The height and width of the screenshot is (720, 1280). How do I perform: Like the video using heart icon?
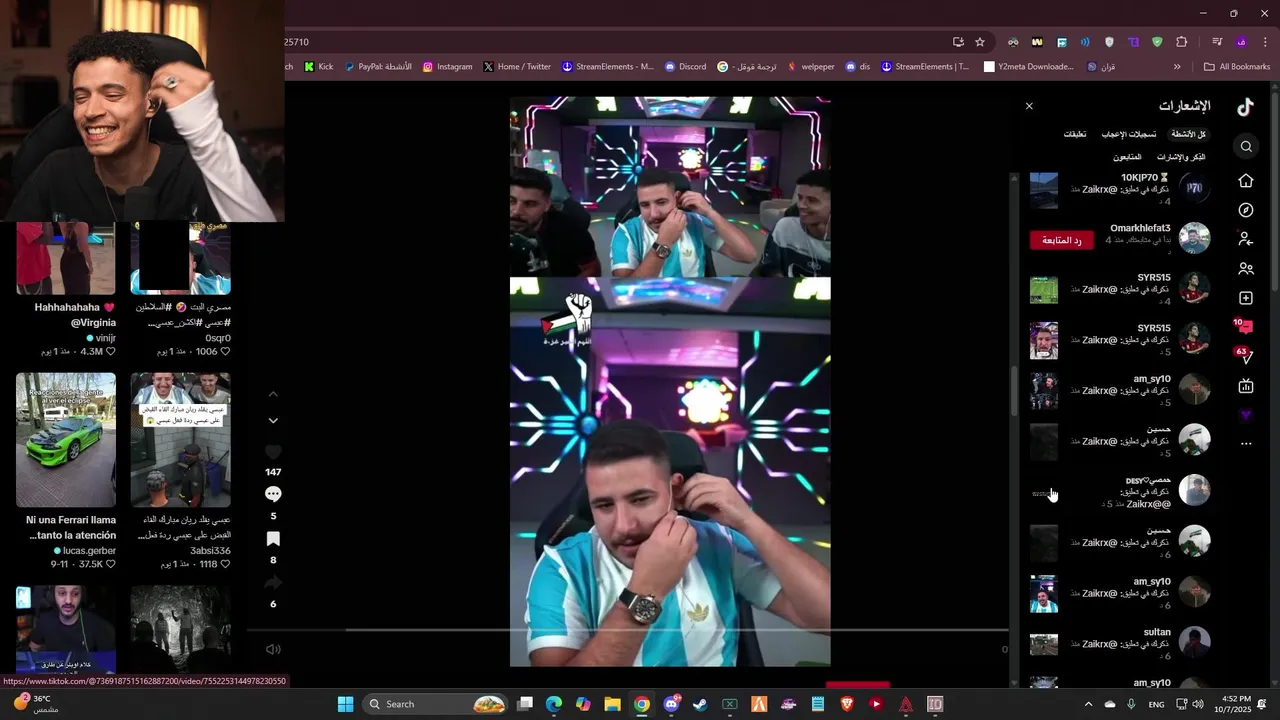tap(273, 452)
